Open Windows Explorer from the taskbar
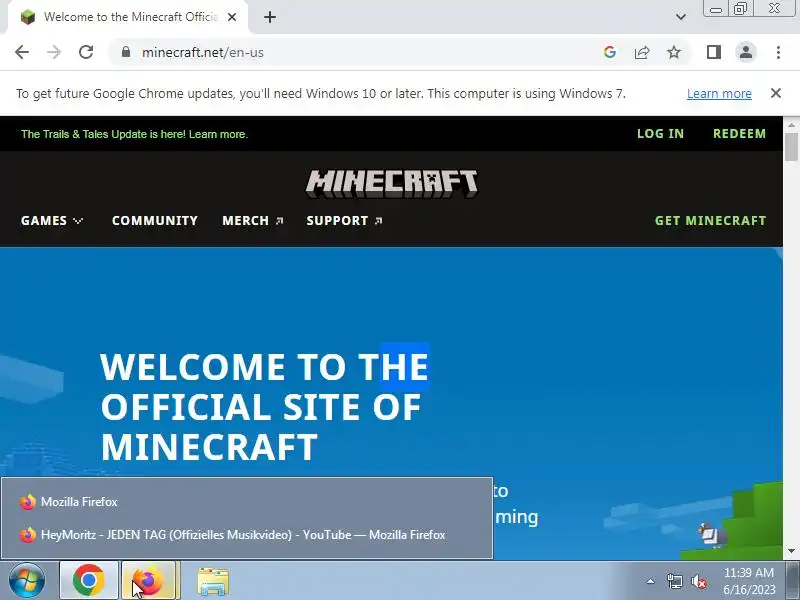Image resolution: width=800 pixels, height=600 pixels. (213, 582)
